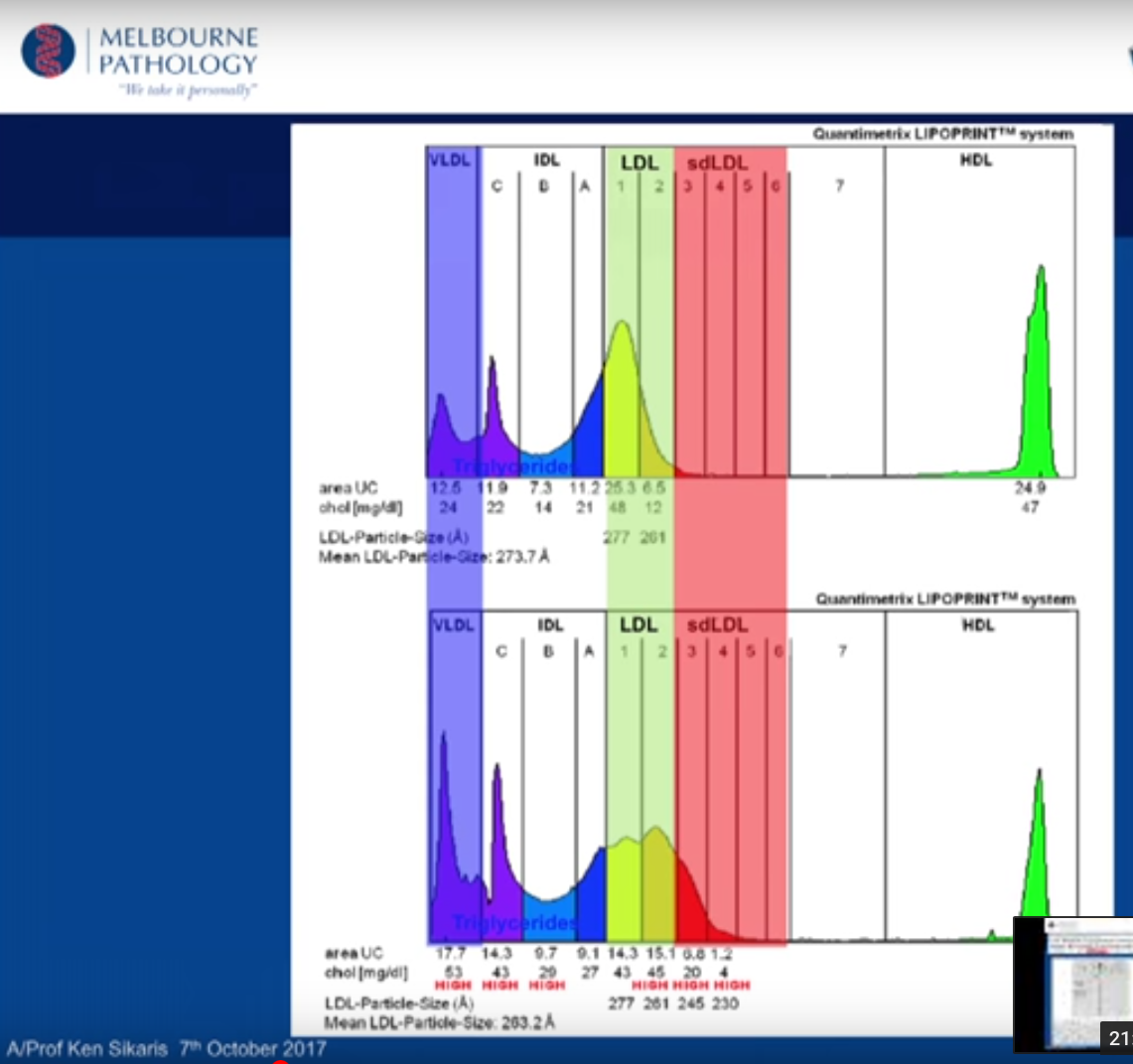
Task: Select the HDL label in the upper chart
Action: point(975,160)
